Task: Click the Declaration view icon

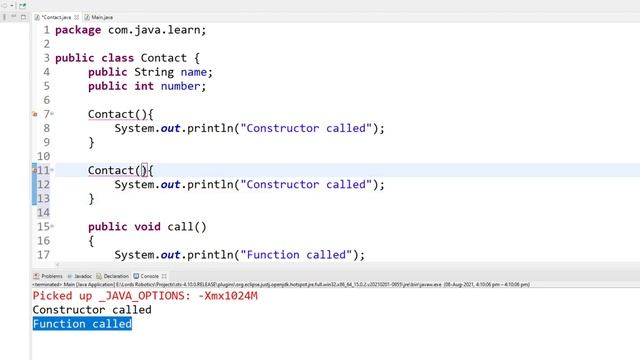Action: coord(99,276)
